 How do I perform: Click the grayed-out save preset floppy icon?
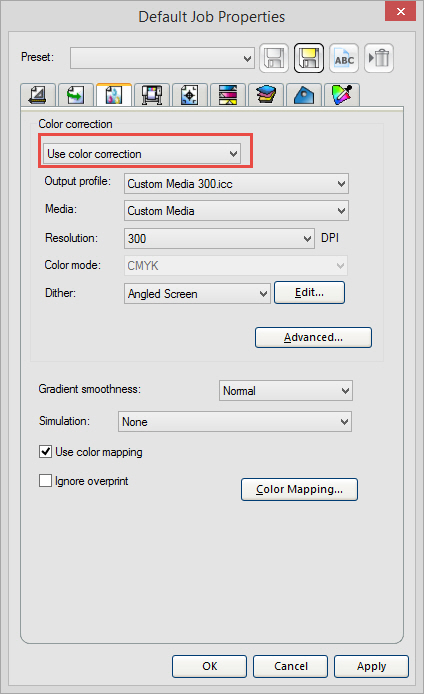[x=274, y=58]
